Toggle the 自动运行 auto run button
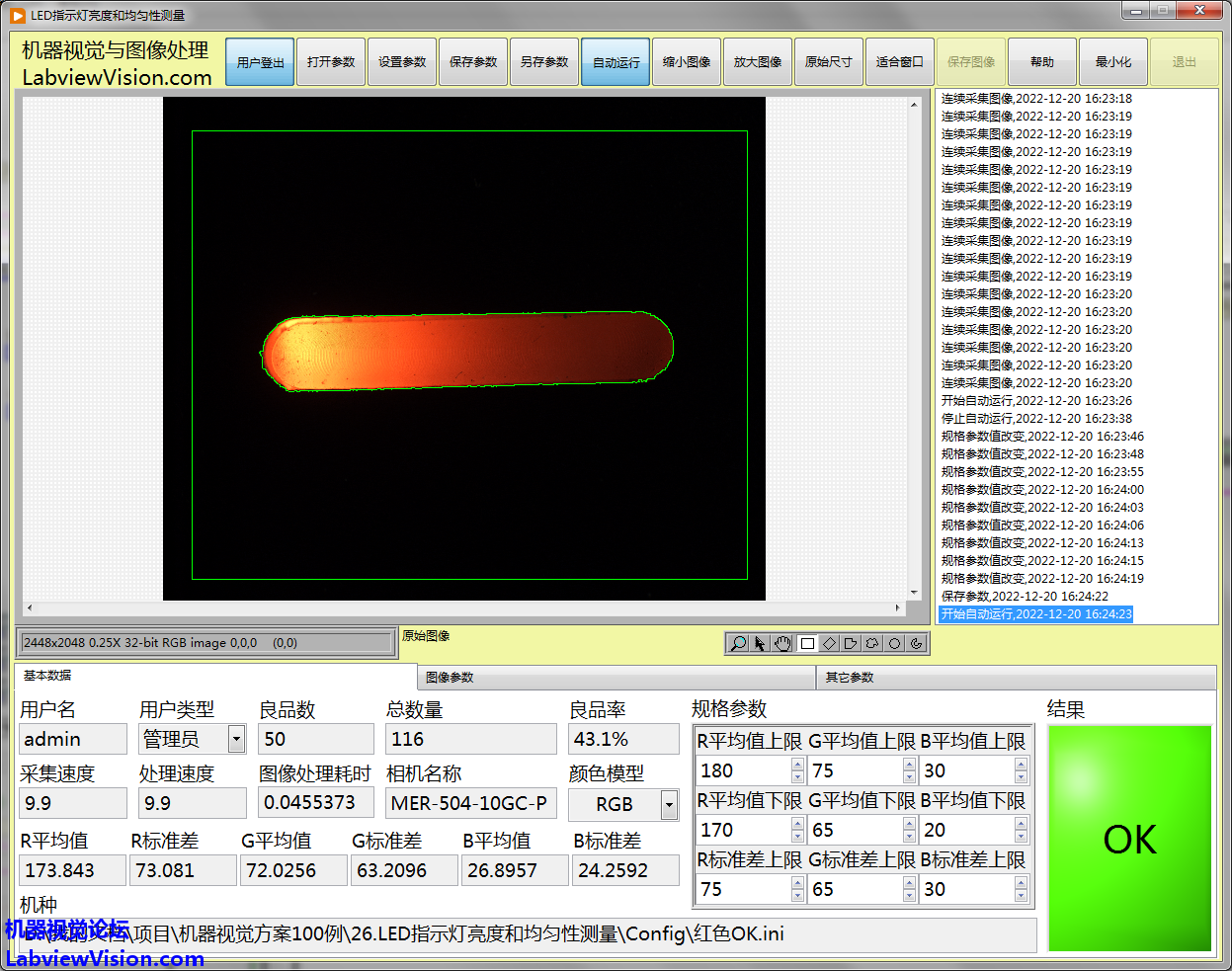Screen dimensions: 1232x971 click(616, 62)
